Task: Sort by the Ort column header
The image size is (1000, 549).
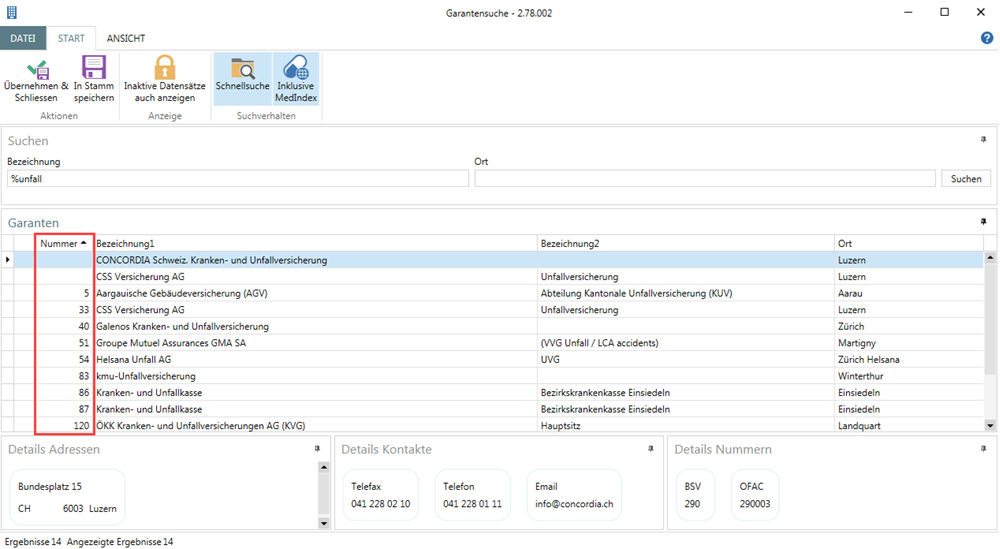Action: 909,244
